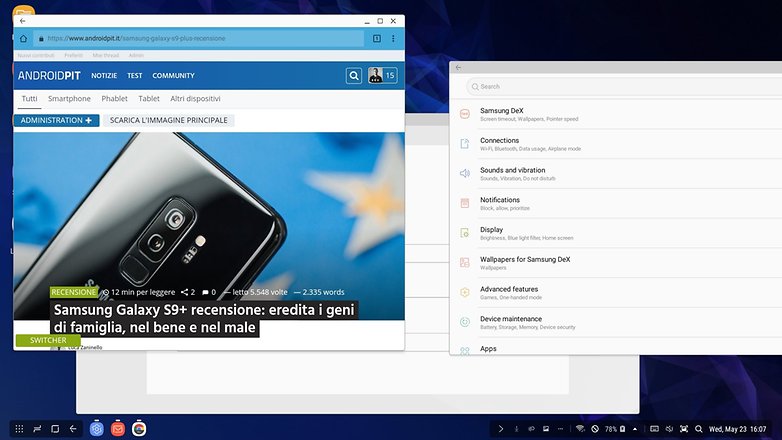The height and width of the screenshot is (440, 782).
Task: Open Display settings
Action: tap(616, 233)
